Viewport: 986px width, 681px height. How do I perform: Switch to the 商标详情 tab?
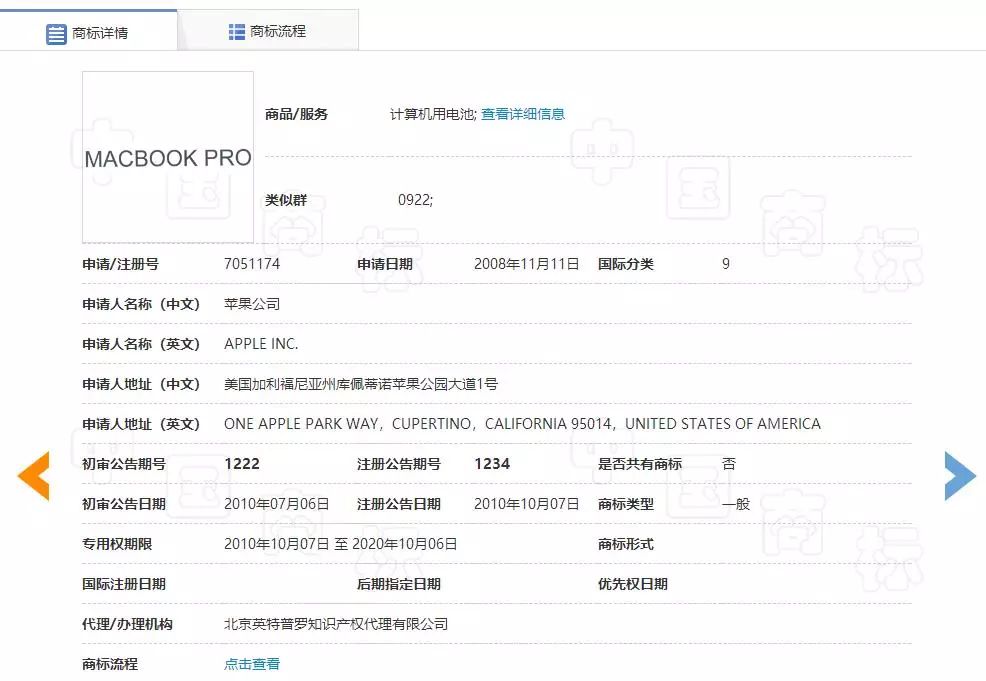pos(89,30)
